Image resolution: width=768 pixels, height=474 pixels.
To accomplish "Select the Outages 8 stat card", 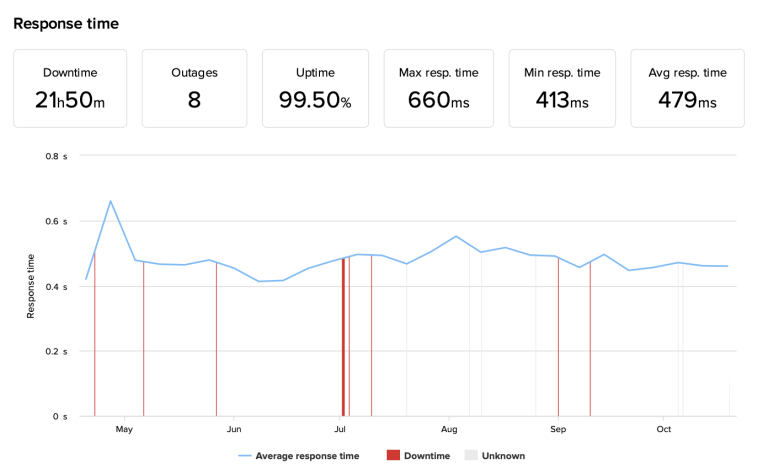I will click(x=194, y=88).
